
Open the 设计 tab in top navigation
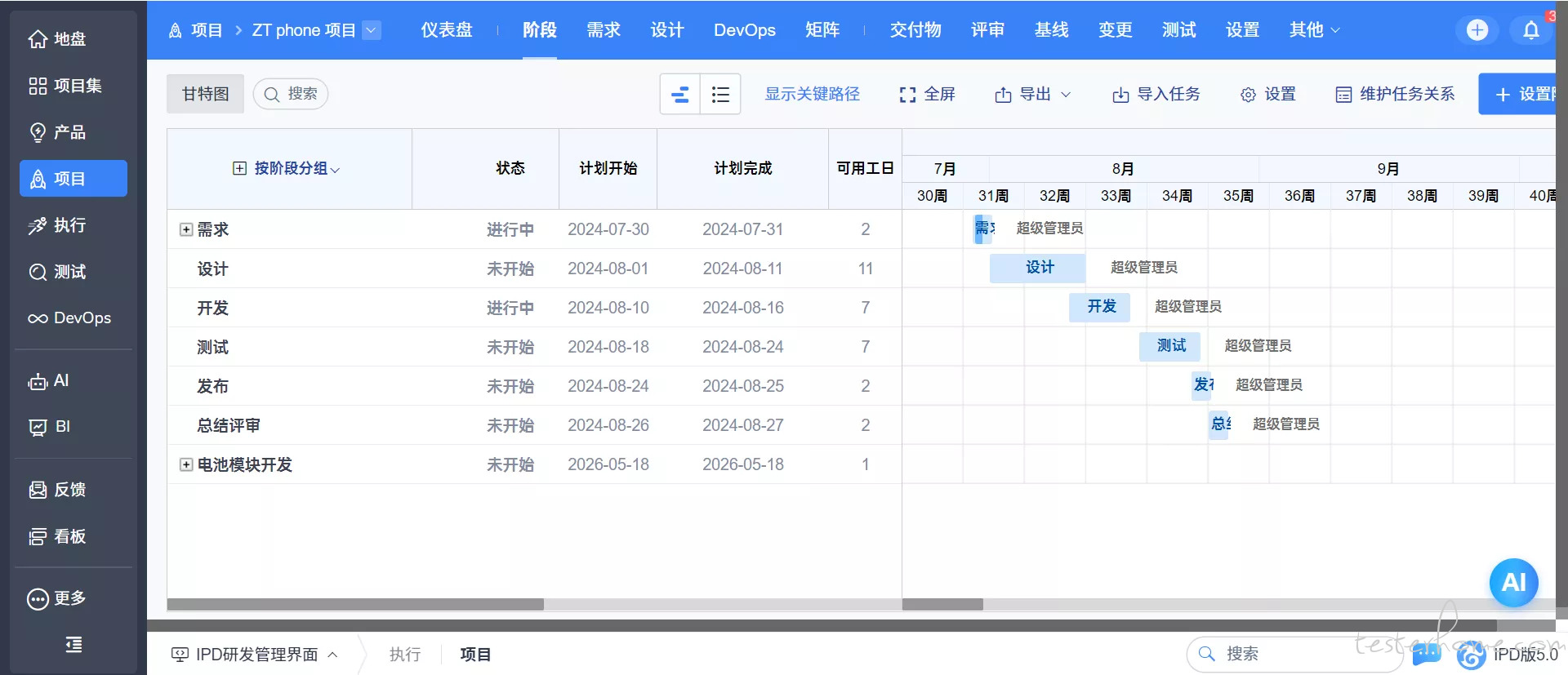[x=667, y=30]
